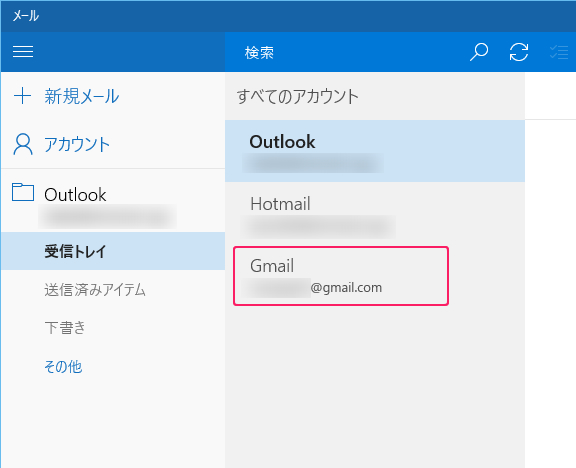
Task: Show more folders via その他
Action: [x=63, y=366]
